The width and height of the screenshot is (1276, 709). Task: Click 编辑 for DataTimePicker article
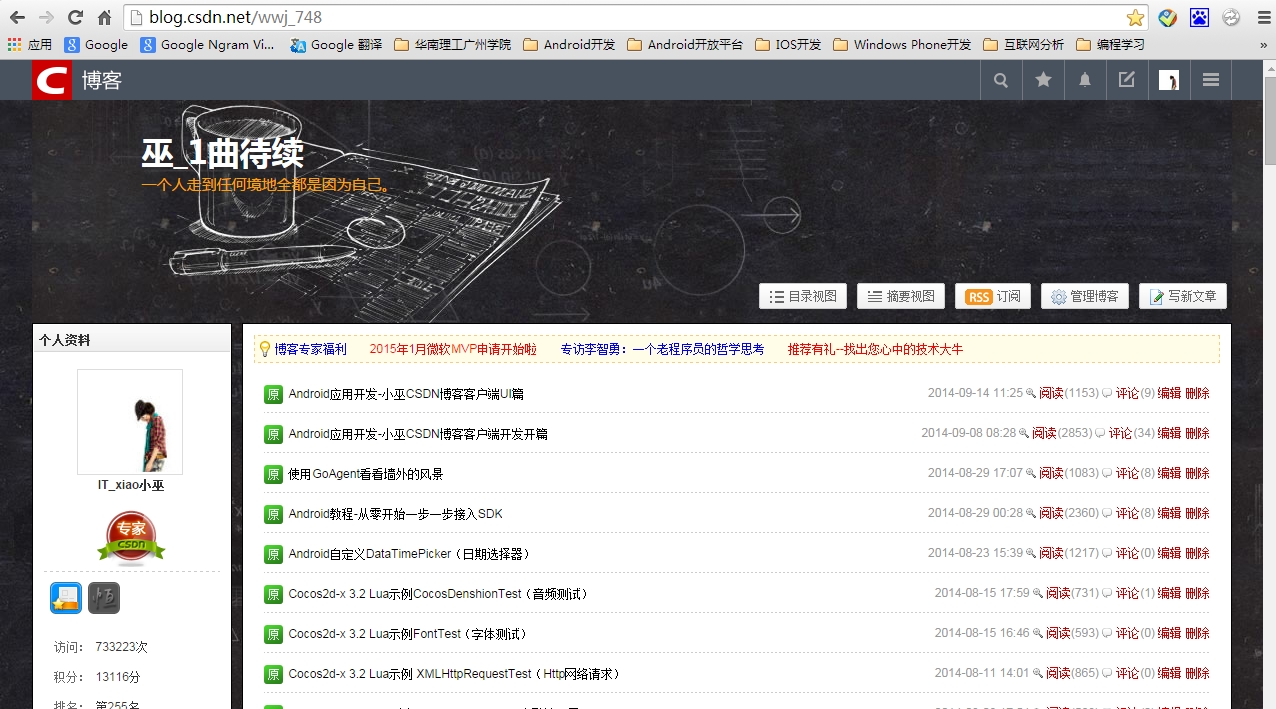[x=1169, y=553]
